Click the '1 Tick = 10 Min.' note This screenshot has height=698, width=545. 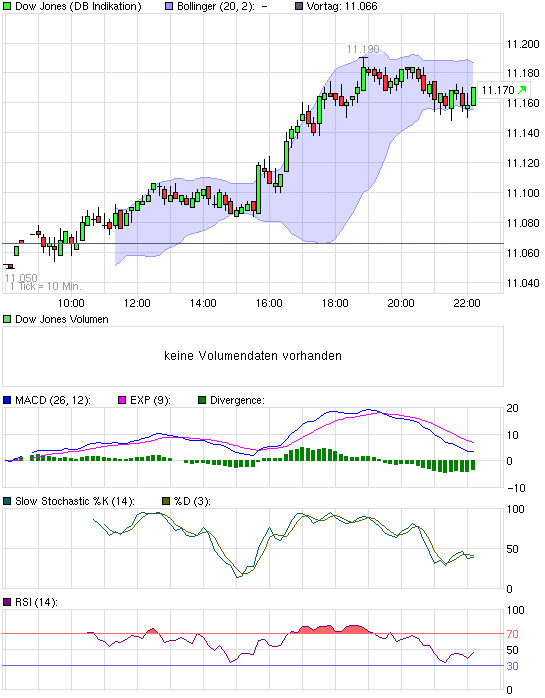pyautogui.click(x=46, y=286)
